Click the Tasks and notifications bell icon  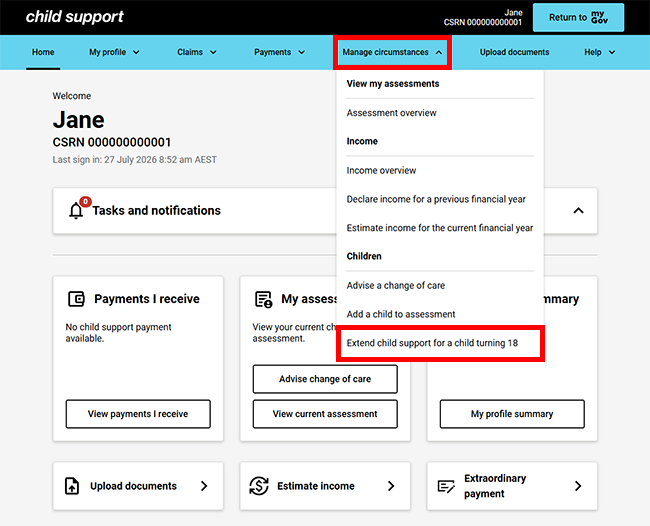tap(76, 211)
